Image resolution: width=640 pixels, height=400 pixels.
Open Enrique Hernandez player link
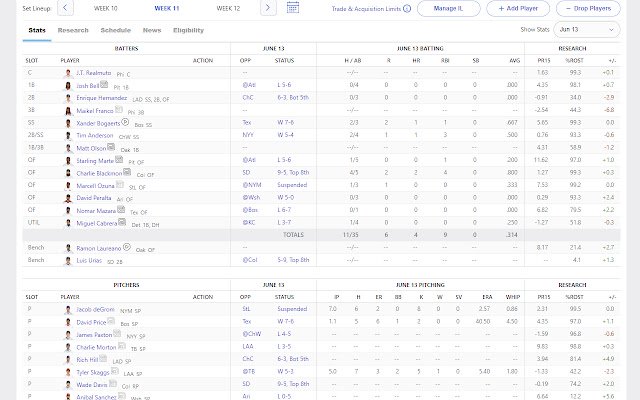point(102,98)
